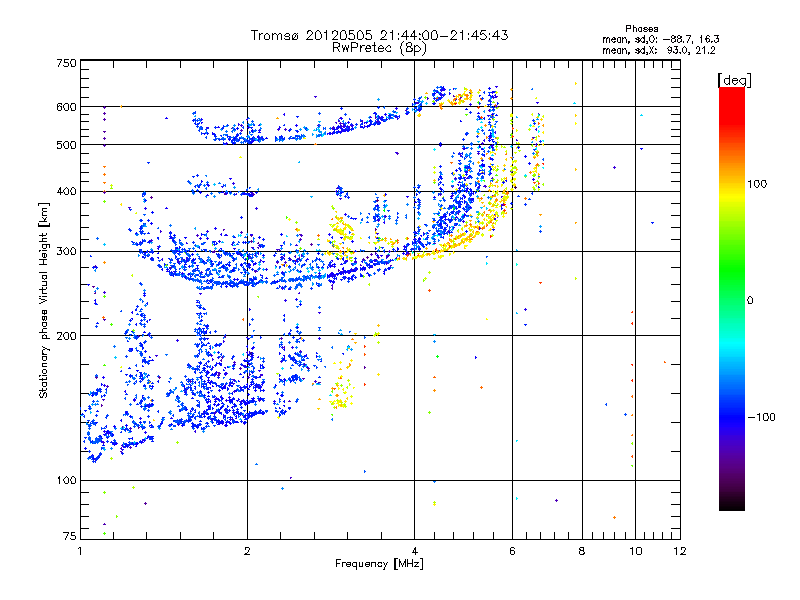Click the 'Frequency [MHz]' axis label
The height and width of the screenshot is (600, 800).
click(x=379, y=564)
